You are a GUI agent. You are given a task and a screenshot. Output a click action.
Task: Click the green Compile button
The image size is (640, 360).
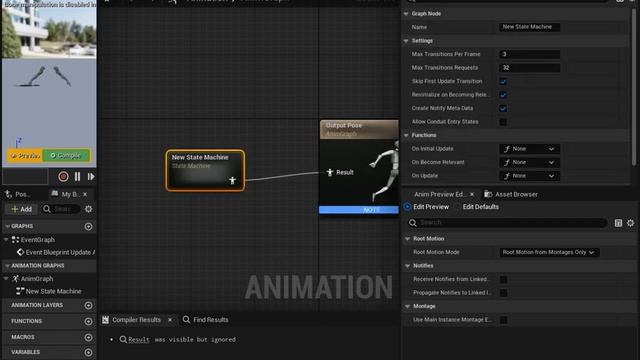pyautogui.click(x=66, y=156)
